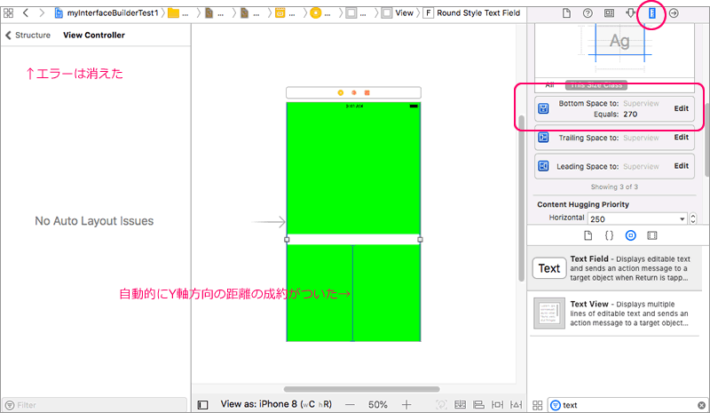The width and height of the screenshot is (710, 413).
Task: Open the File inspector
Action: click(566, 13)
